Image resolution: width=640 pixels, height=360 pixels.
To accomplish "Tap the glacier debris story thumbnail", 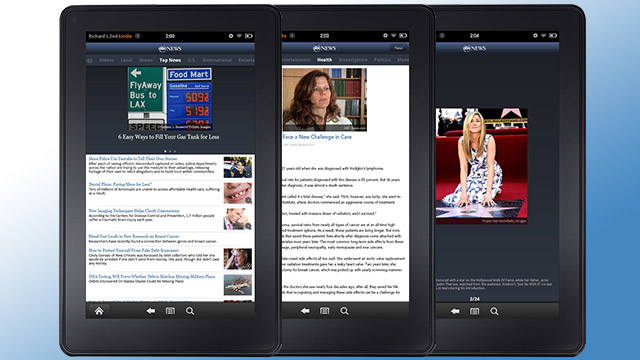I will tap(238, 284).
